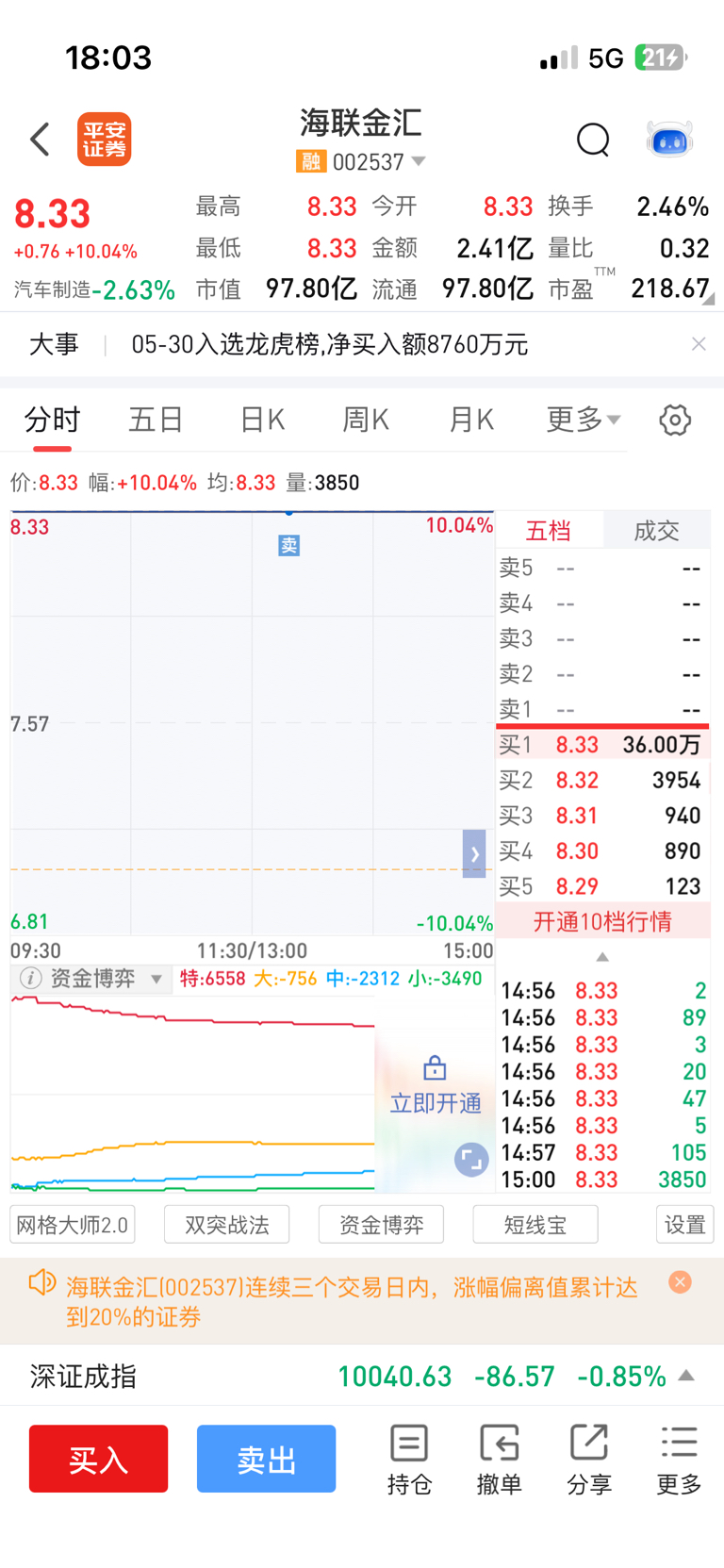
Task: Tap 买2 row at 8.32
Action: (603, 781)
